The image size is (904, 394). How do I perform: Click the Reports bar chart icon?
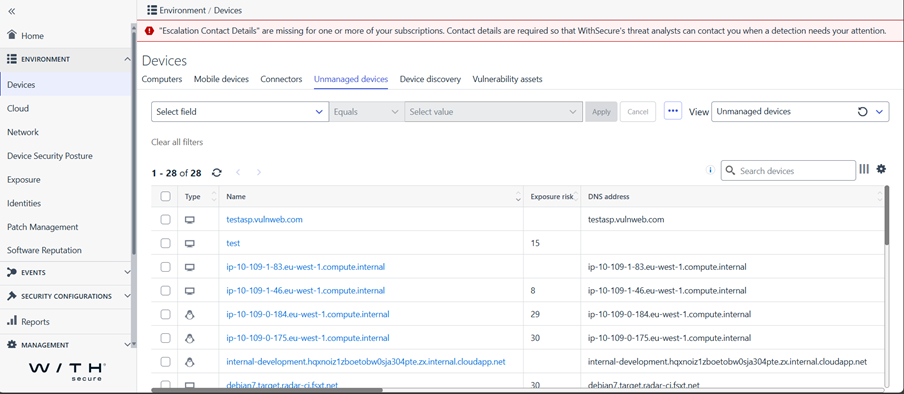pos(12,321)
